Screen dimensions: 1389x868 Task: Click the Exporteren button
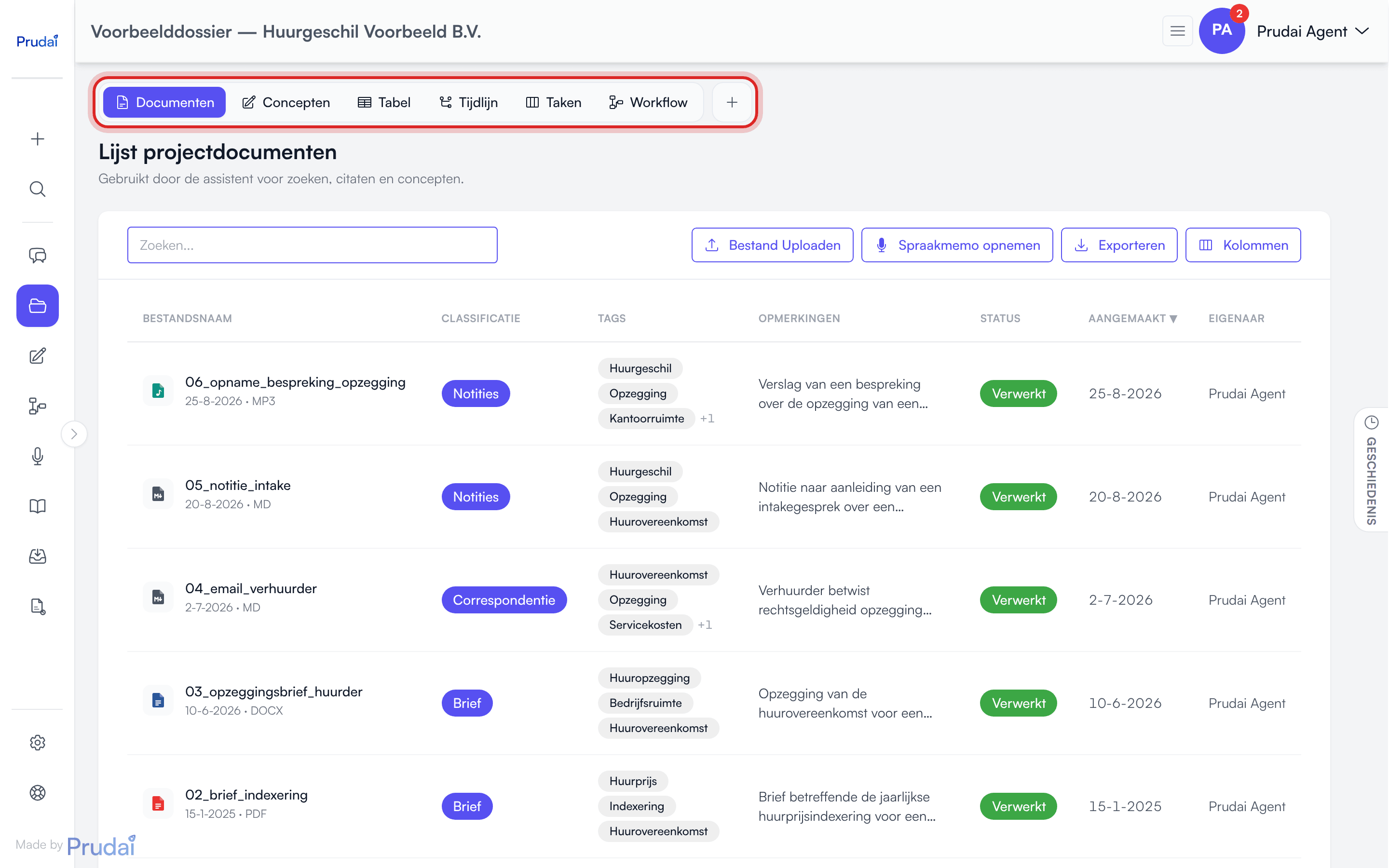tap(1118, 245)
